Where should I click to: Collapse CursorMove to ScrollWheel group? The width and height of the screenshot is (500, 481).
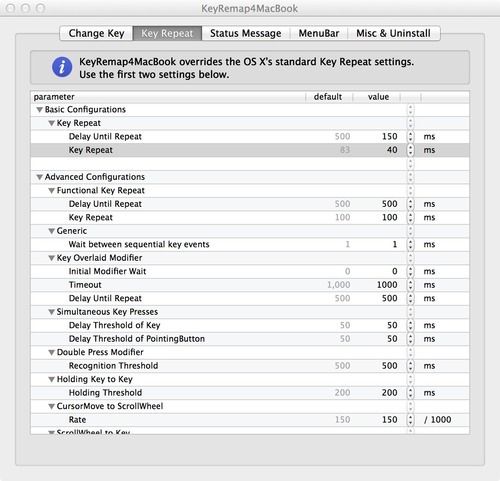pos(51,406)
